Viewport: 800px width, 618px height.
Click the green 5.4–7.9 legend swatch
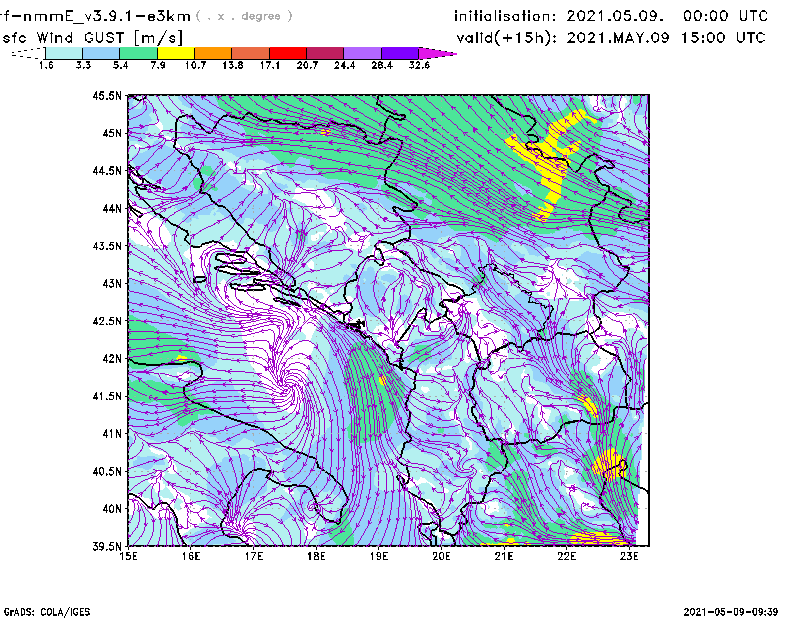[138, 53]
